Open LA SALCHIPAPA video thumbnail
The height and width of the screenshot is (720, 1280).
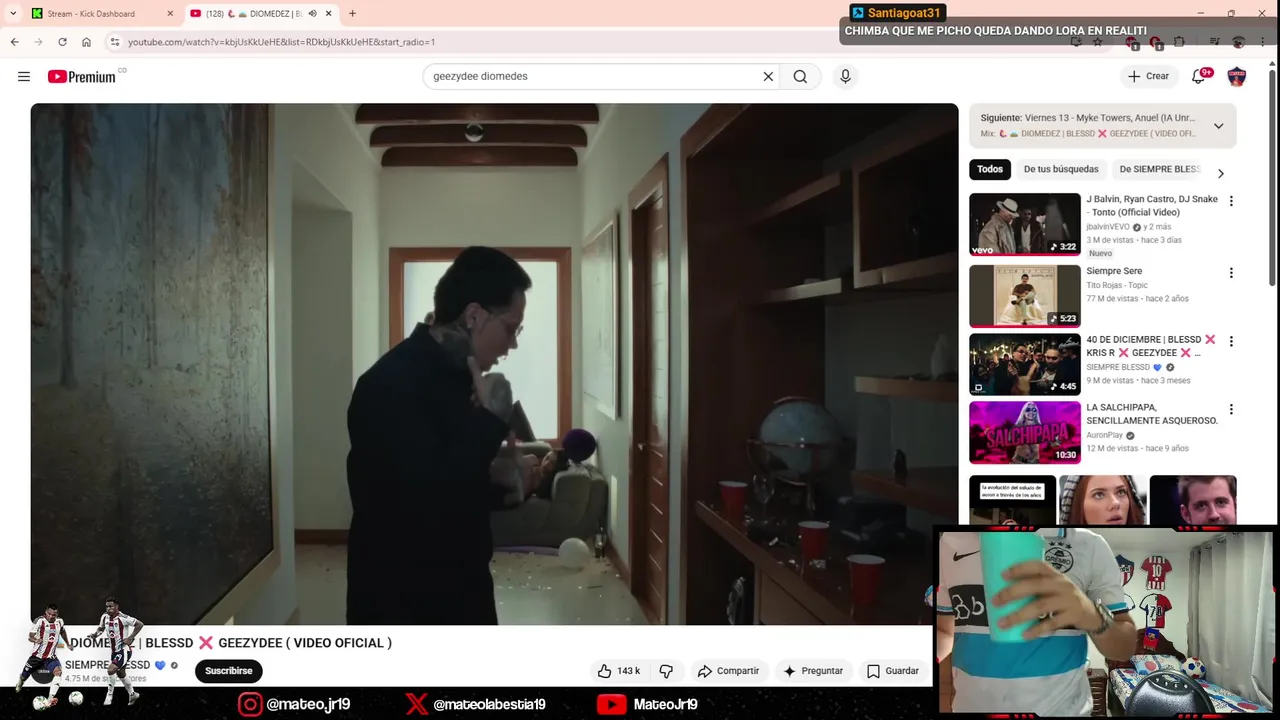1025,432
